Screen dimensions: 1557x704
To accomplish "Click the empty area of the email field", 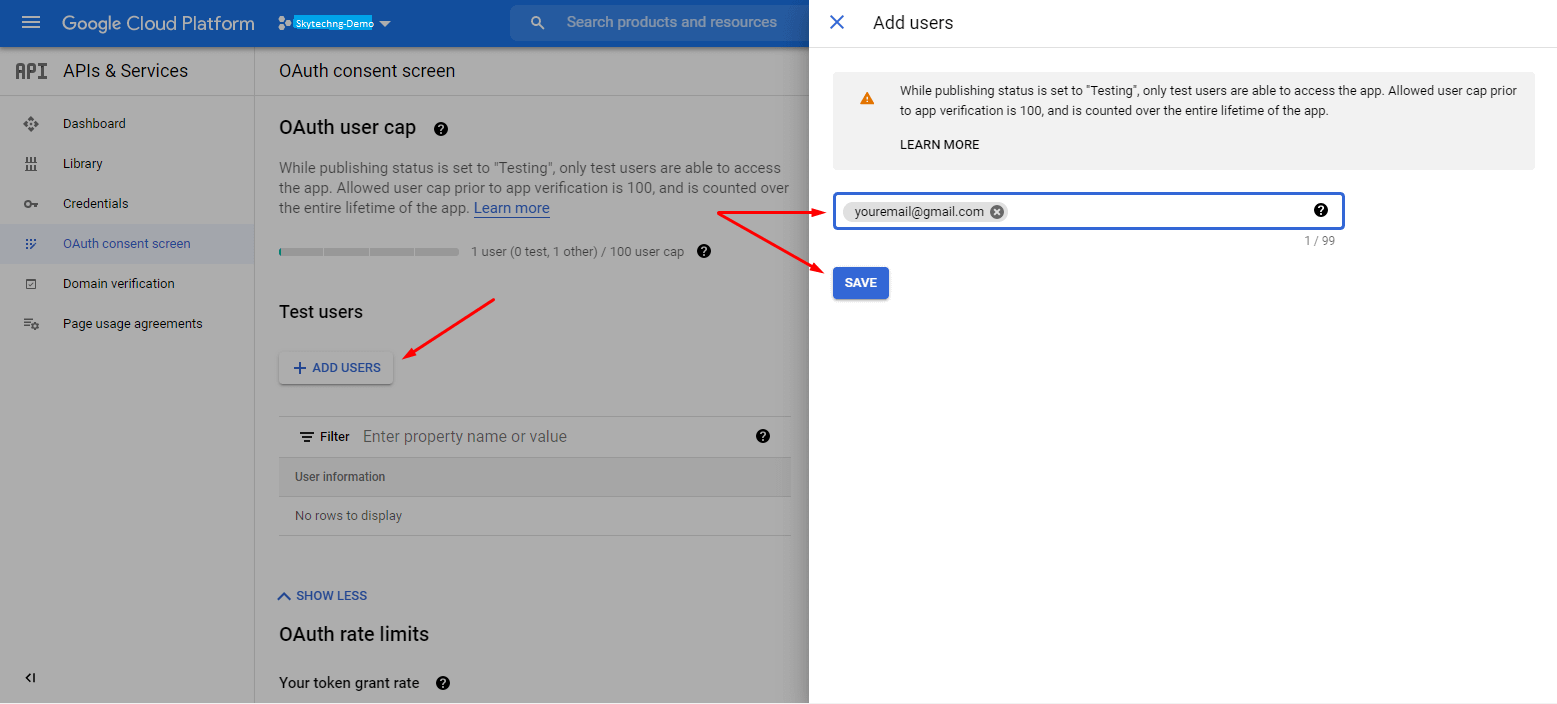I will pos(1160,211).
